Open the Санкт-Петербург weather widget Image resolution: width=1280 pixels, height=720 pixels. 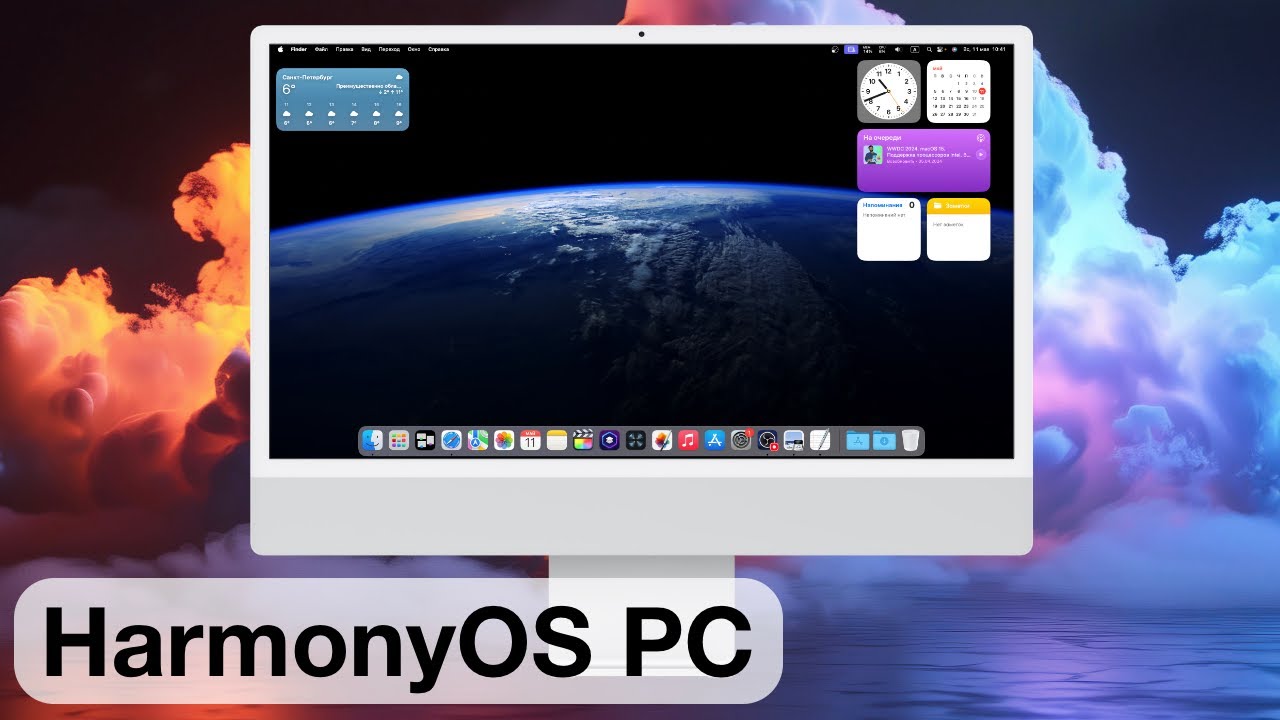(x=342, y=99)
